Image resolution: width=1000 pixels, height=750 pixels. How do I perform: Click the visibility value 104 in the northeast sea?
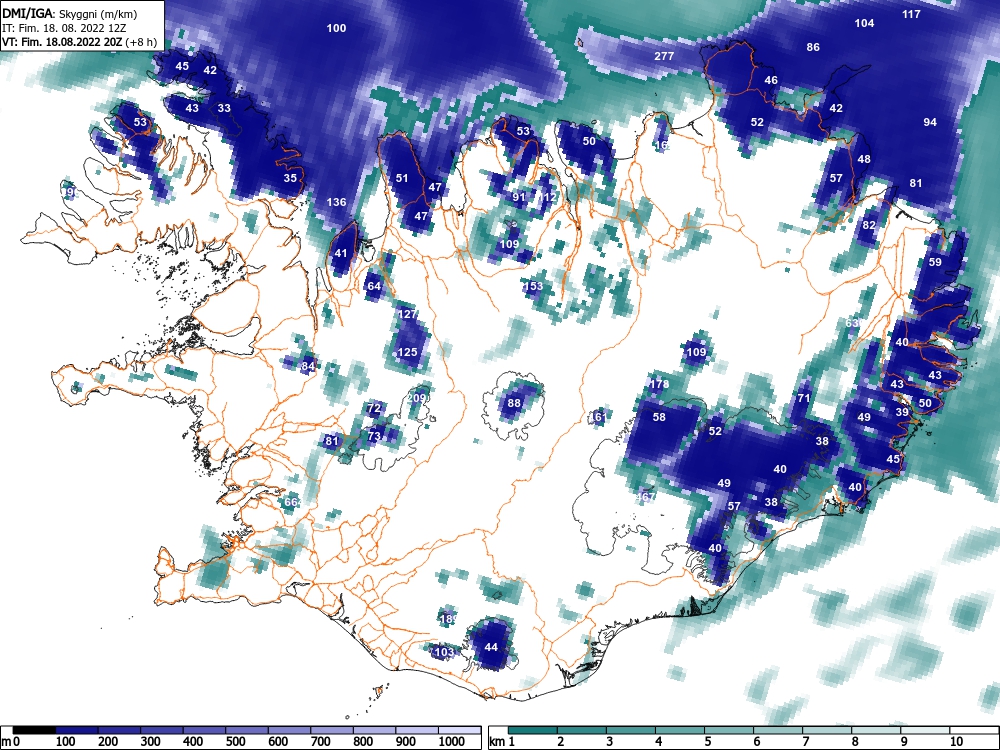(864, 24)
